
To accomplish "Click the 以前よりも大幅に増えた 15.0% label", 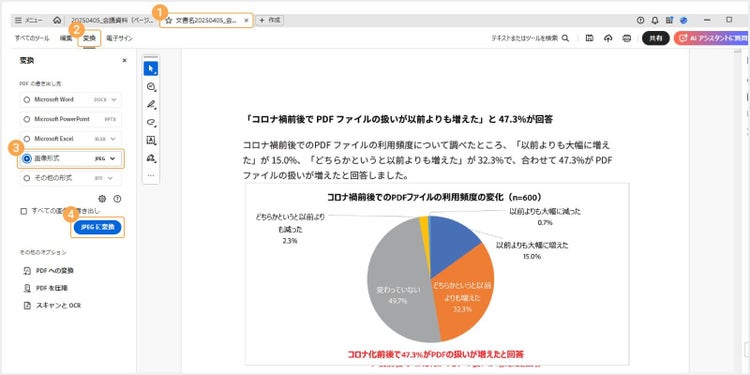I will pyautogui.click(x=531, y=250).
